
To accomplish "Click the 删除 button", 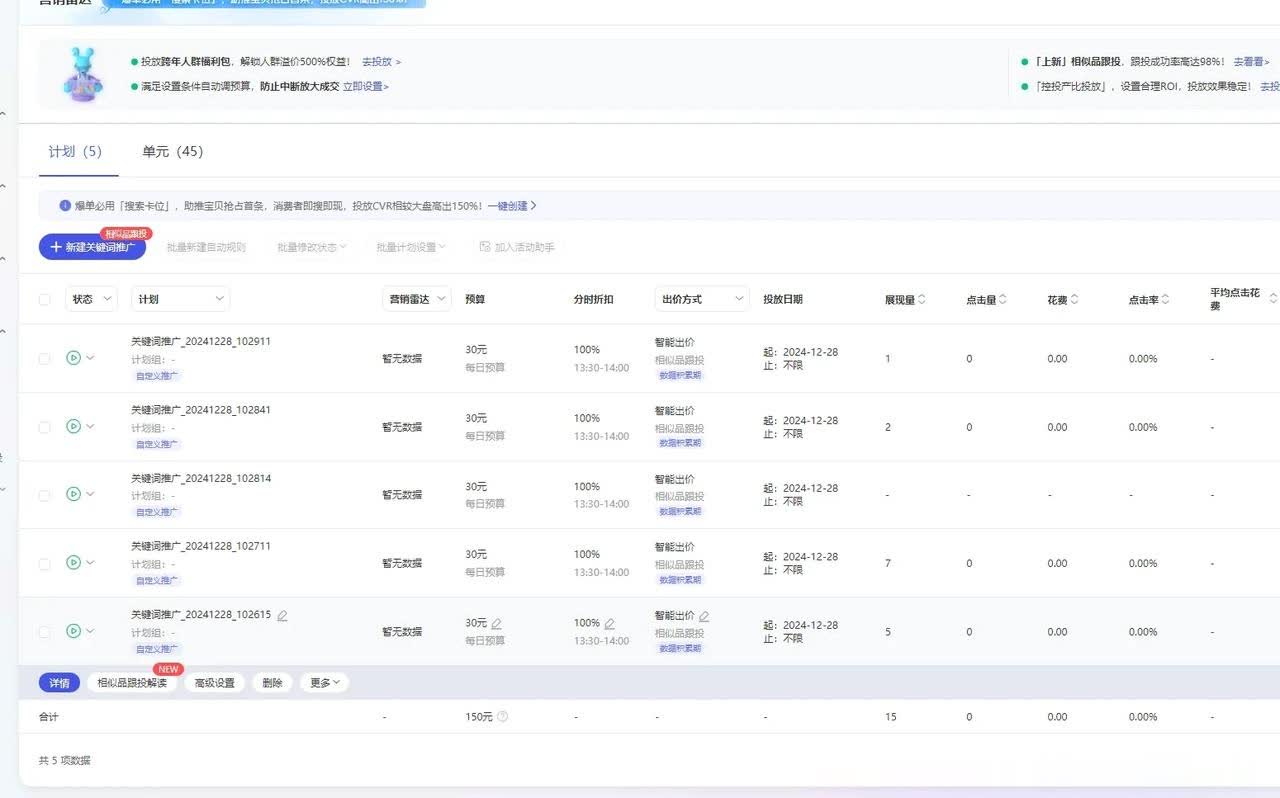I will point(272,683).
